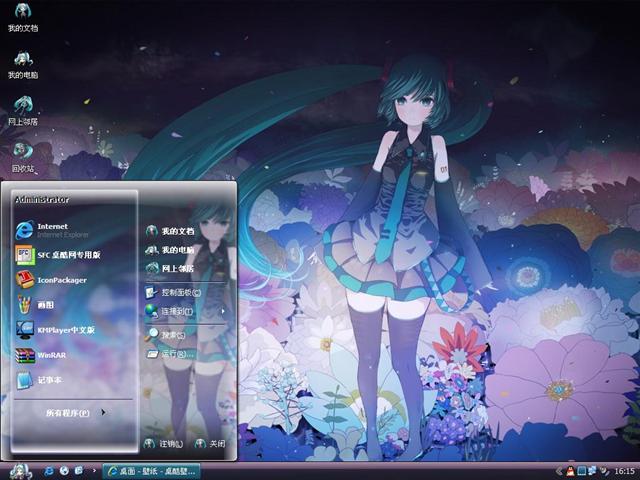Open the QQ penguin tray icon
The height and width of the screenshot is (480, 640).
(x=570, y=471)
